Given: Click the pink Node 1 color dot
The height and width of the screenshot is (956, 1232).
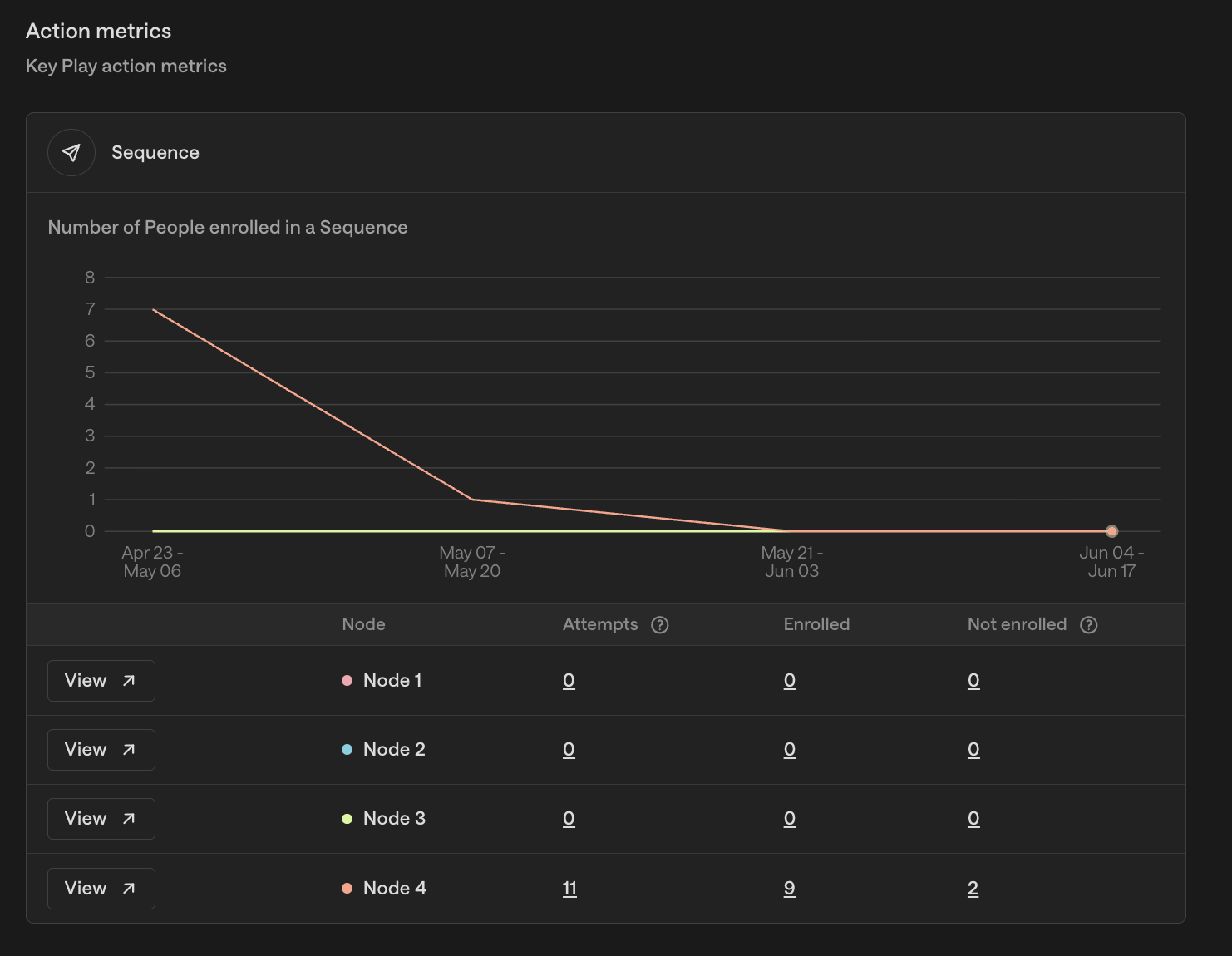Looking at the screenshot, I should pyautogui.click(x=347, y=681).
